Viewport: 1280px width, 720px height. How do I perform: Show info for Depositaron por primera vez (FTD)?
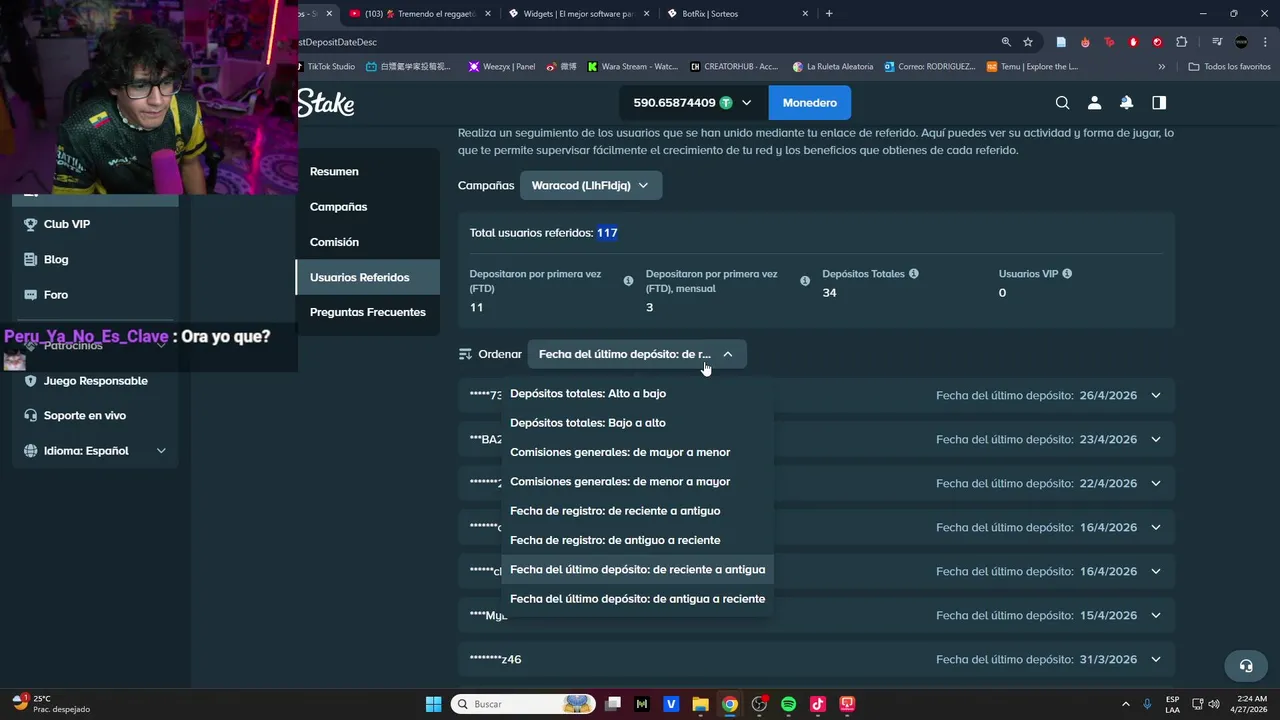628,281
